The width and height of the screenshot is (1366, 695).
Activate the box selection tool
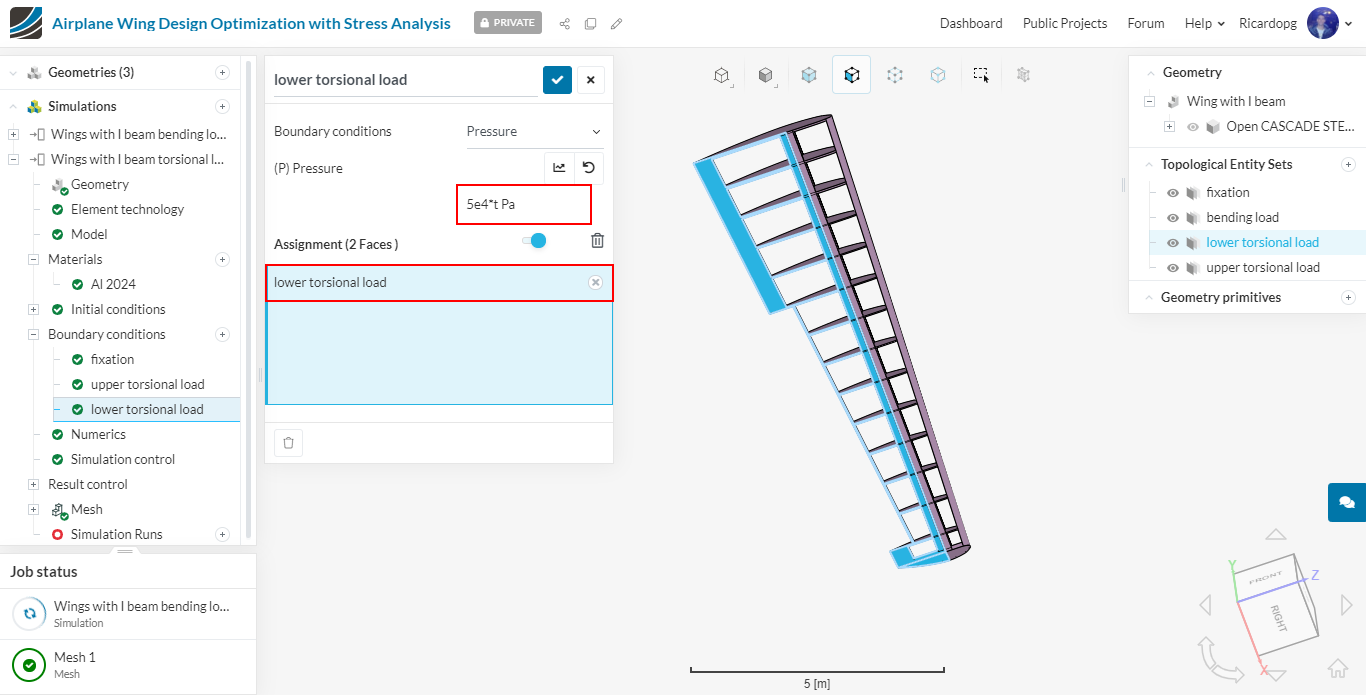(981, 75)
